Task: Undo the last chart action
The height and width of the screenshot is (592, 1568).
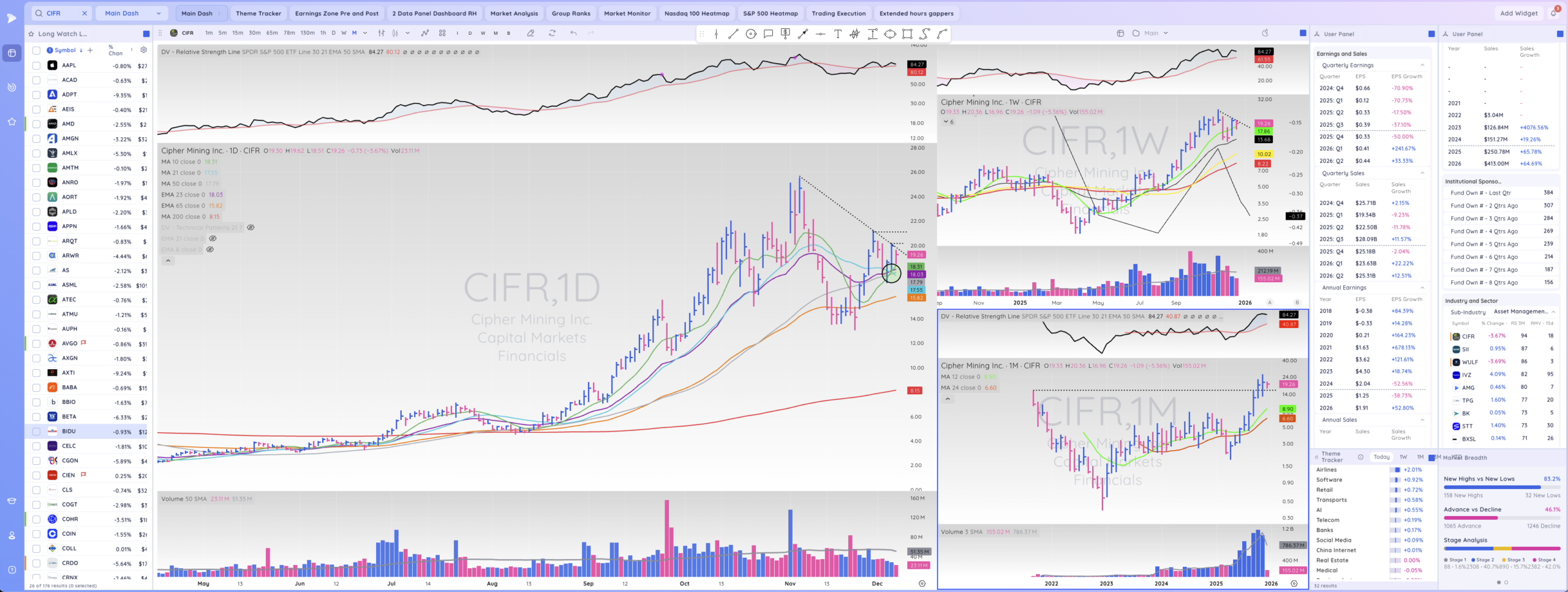Action: click(x=573, y=33)
